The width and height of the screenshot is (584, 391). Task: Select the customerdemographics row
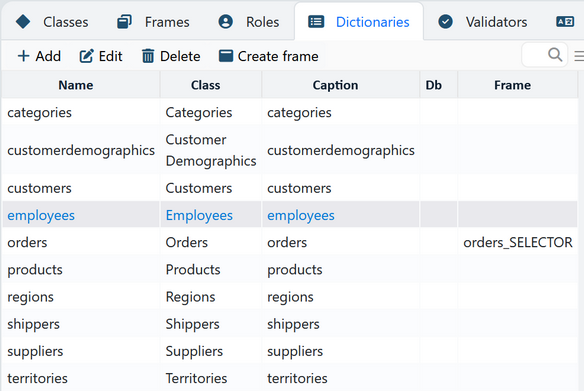click(x=290, y=150)
